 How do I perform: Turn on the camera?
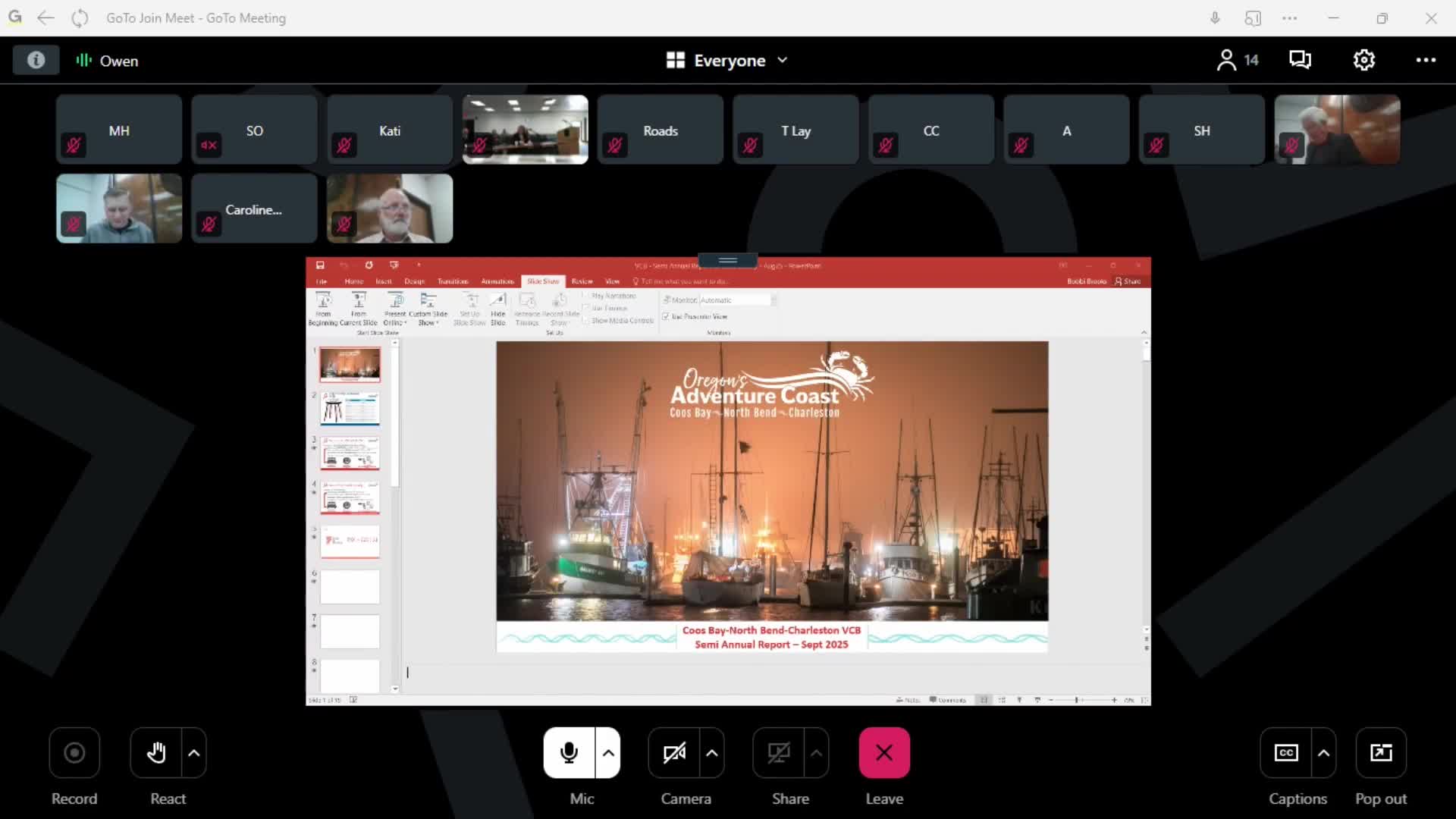(674, 752)
